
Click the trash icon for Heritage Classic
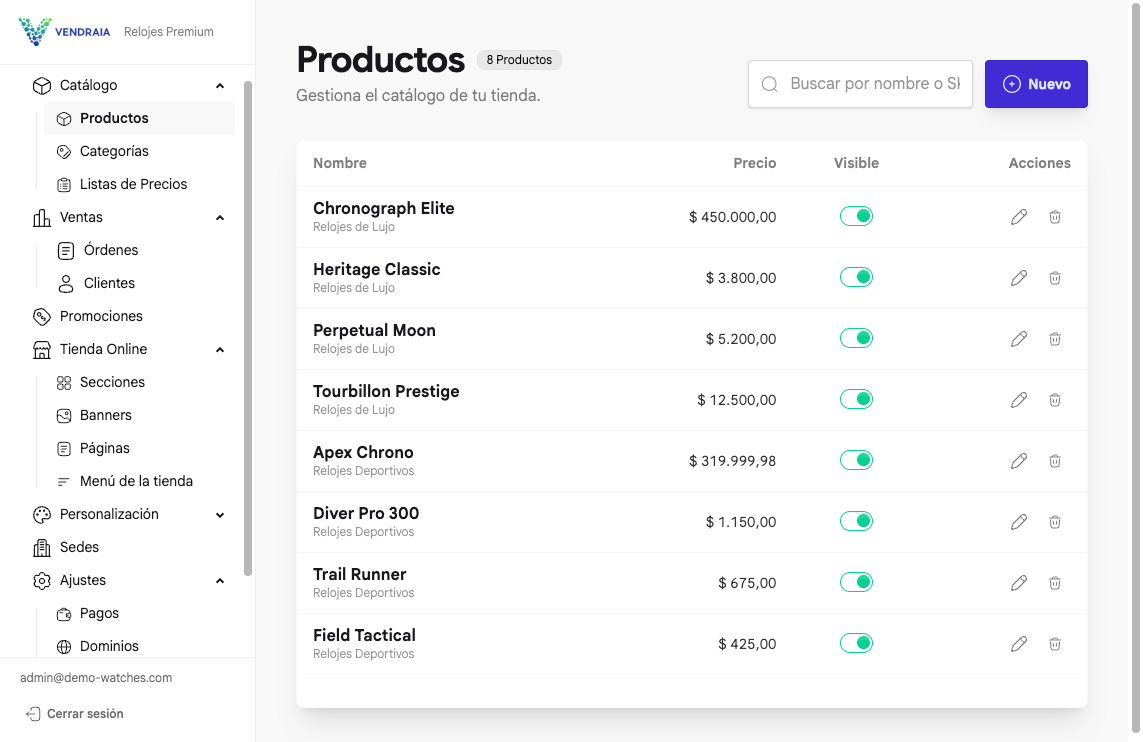pyautogui.click(x=1054, y=278)
